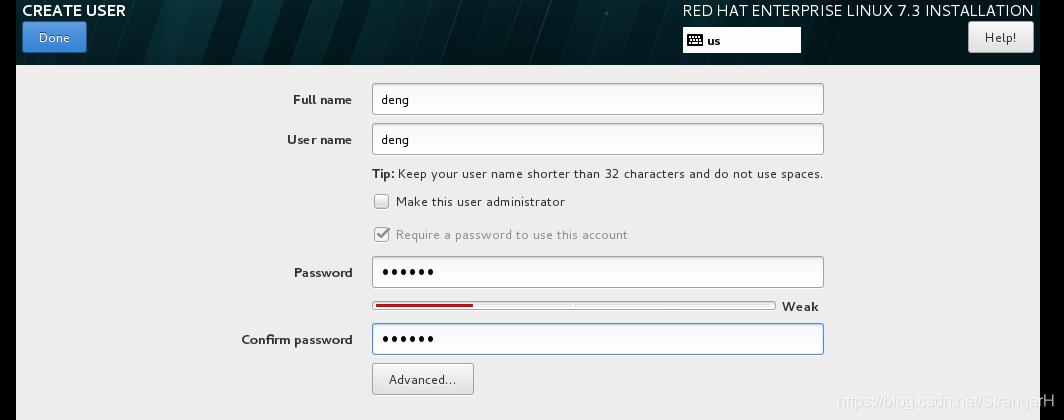The image size is (1064, 420).
Task: Click the Password label
Action: coord(323,273)
